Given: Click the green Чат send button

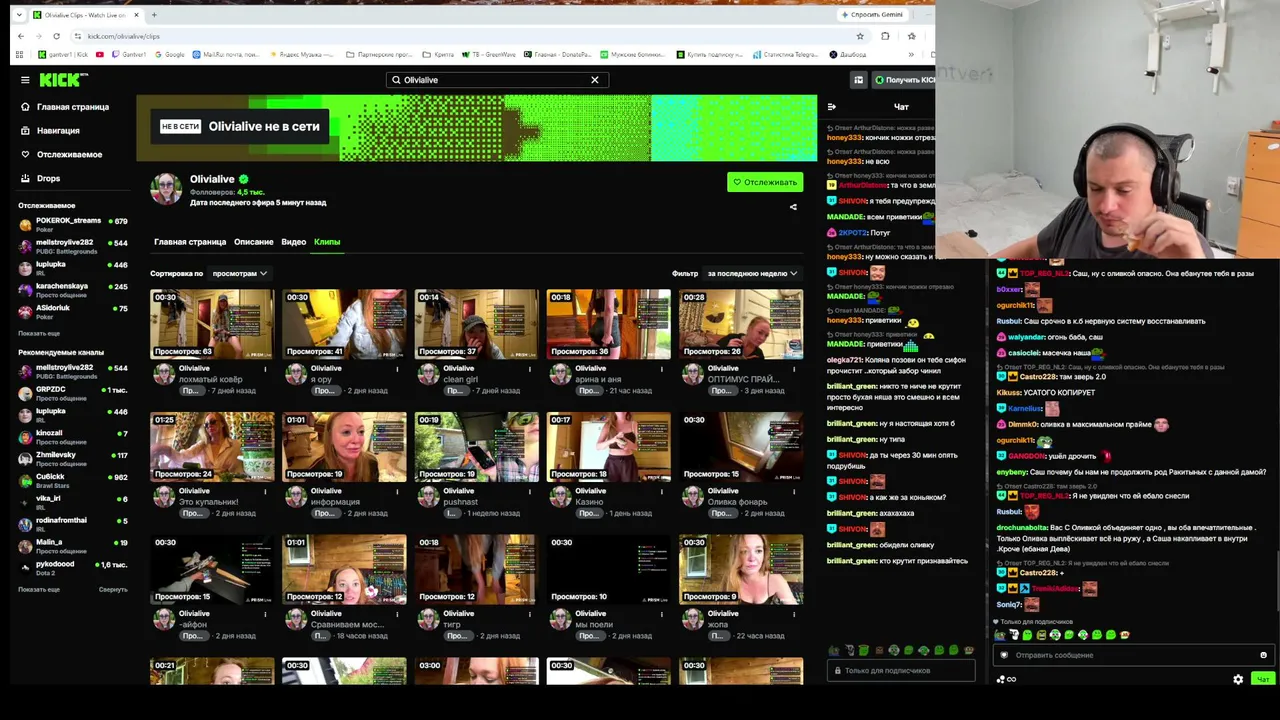Looking at the screenshot, I should 1263,679.
